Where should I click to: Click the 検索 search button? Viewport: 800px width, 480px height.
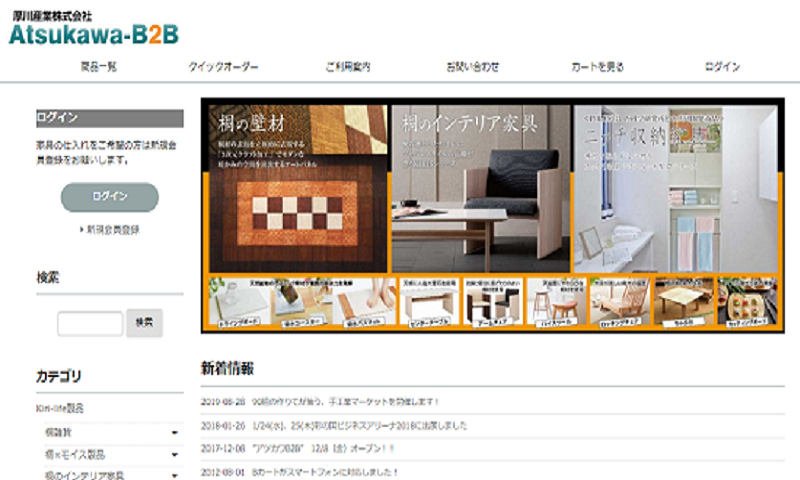click(x=144, y=323)
